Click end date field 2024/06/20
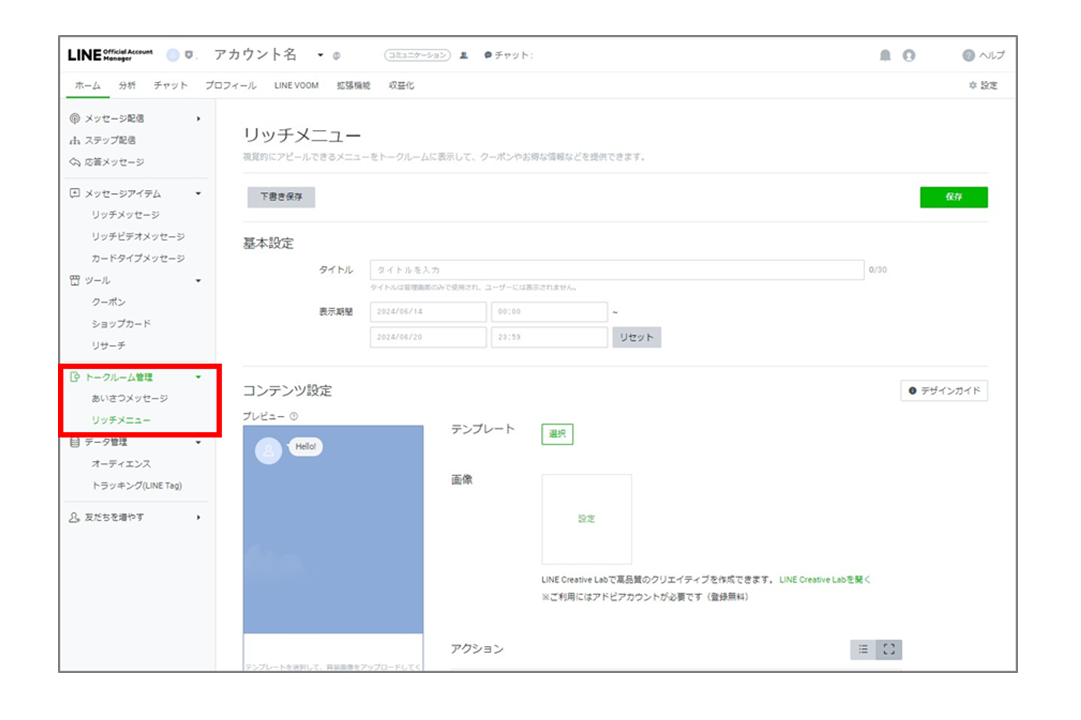The width and height of the screenshot is (1081, 720). pyautogui.click(x=428, y=337)
